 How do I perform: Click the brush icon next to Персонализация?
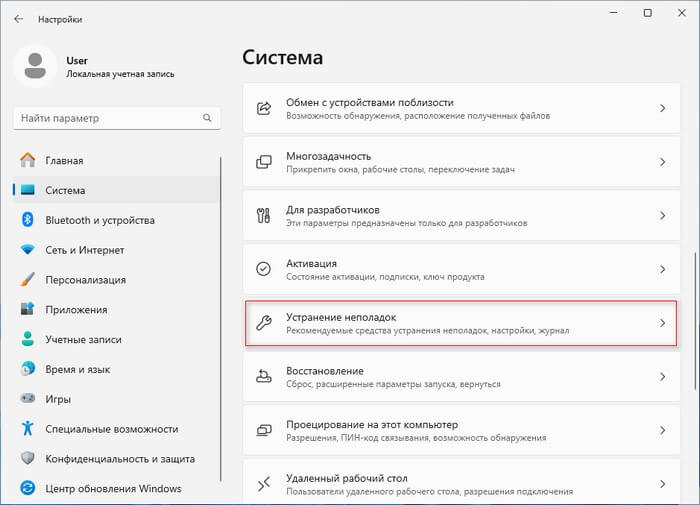27,280
